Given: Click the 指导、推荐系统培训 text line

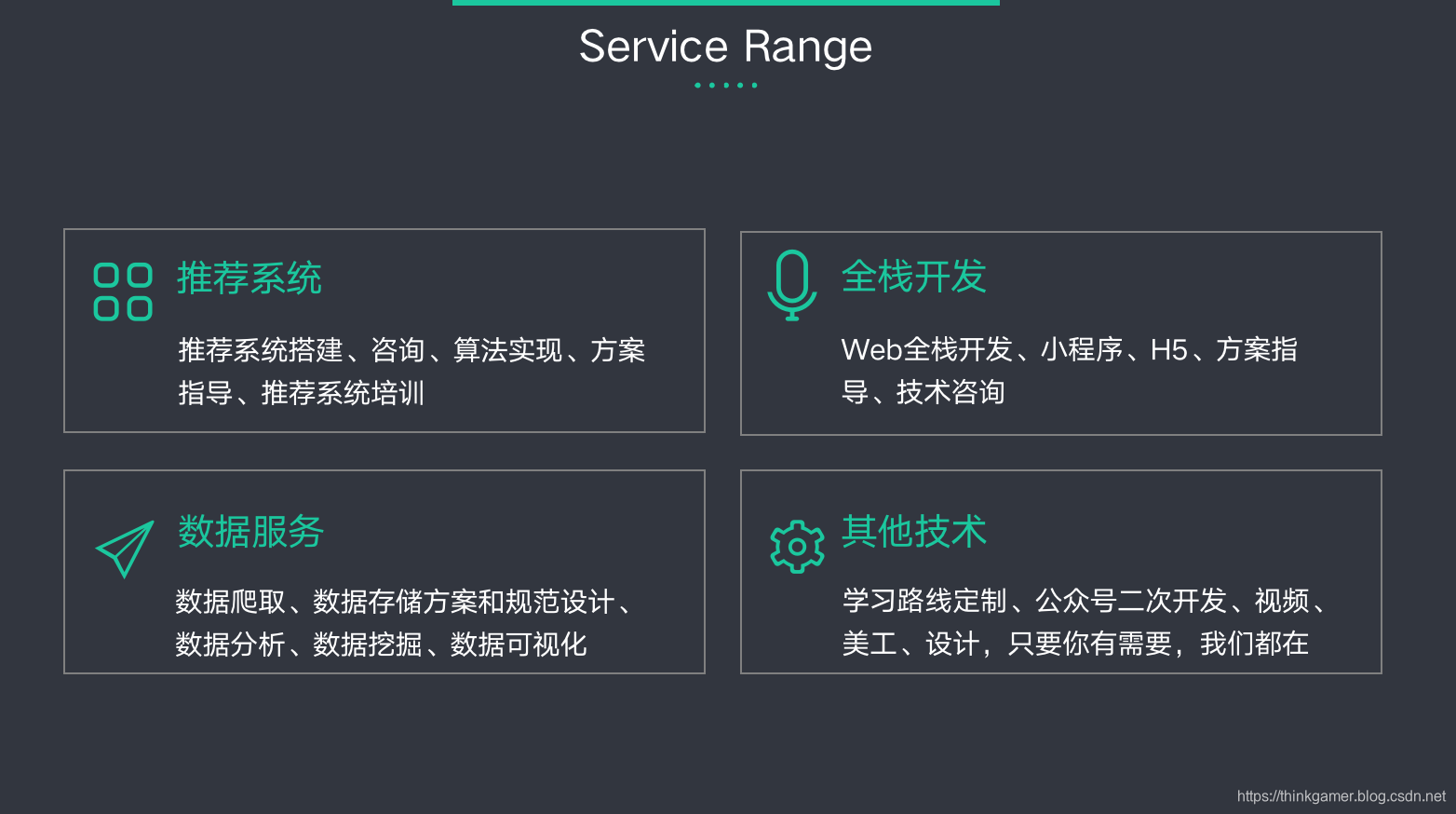Looking at the screenshot, I should pyautogui.click(x=301, y=393).
